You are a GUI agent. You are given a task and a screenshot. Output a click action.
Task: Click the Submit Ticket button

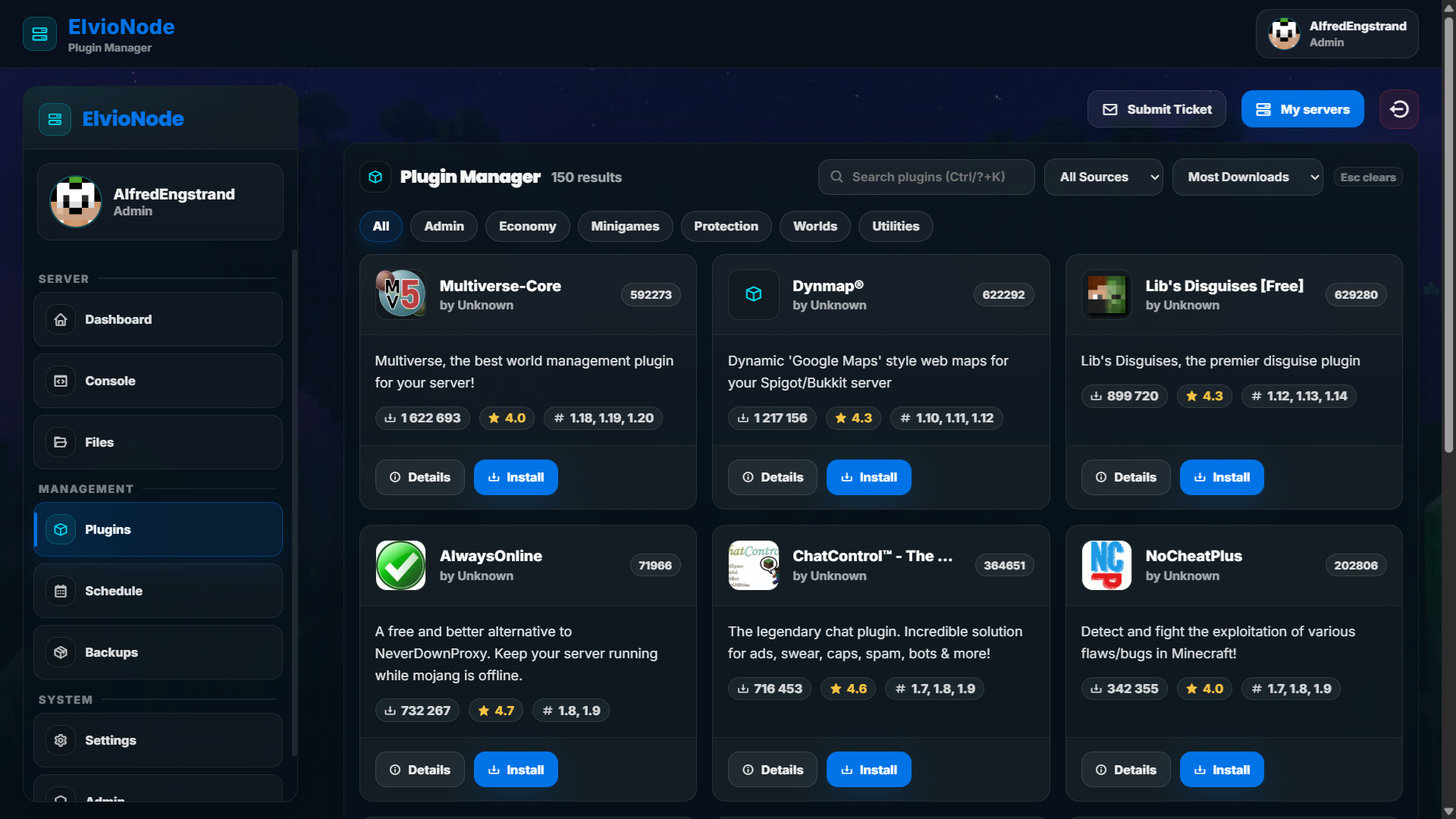coord(1156,109)
